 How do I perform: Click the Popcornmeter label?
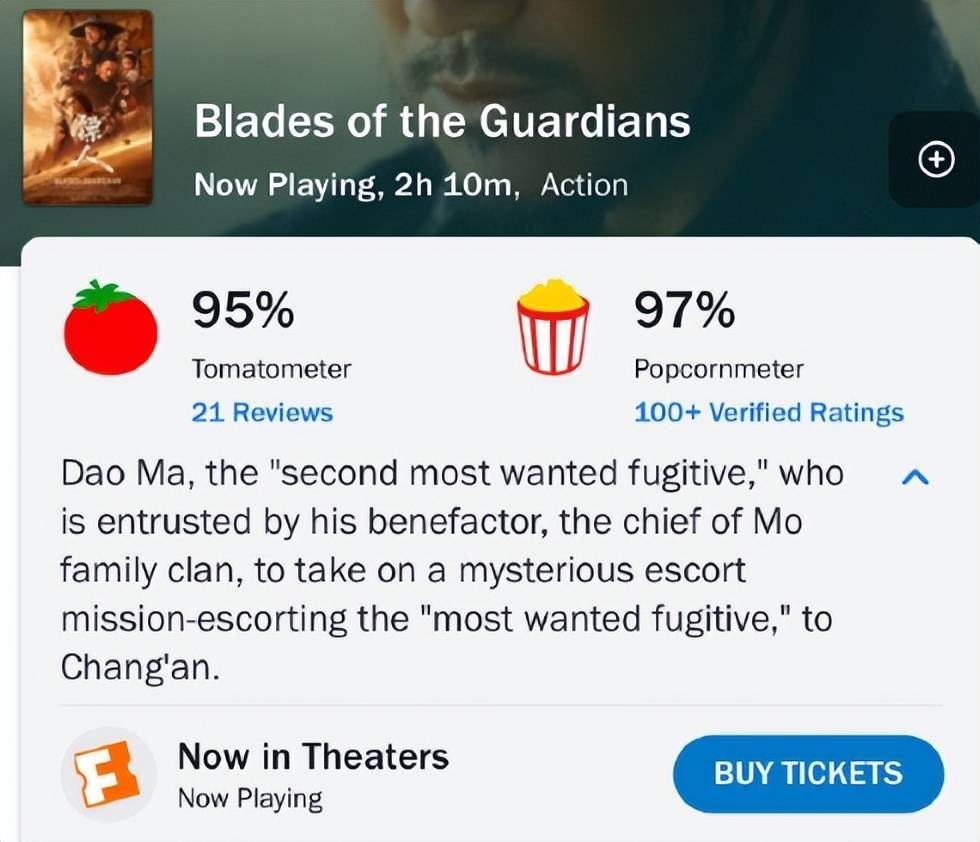(718, 369)
